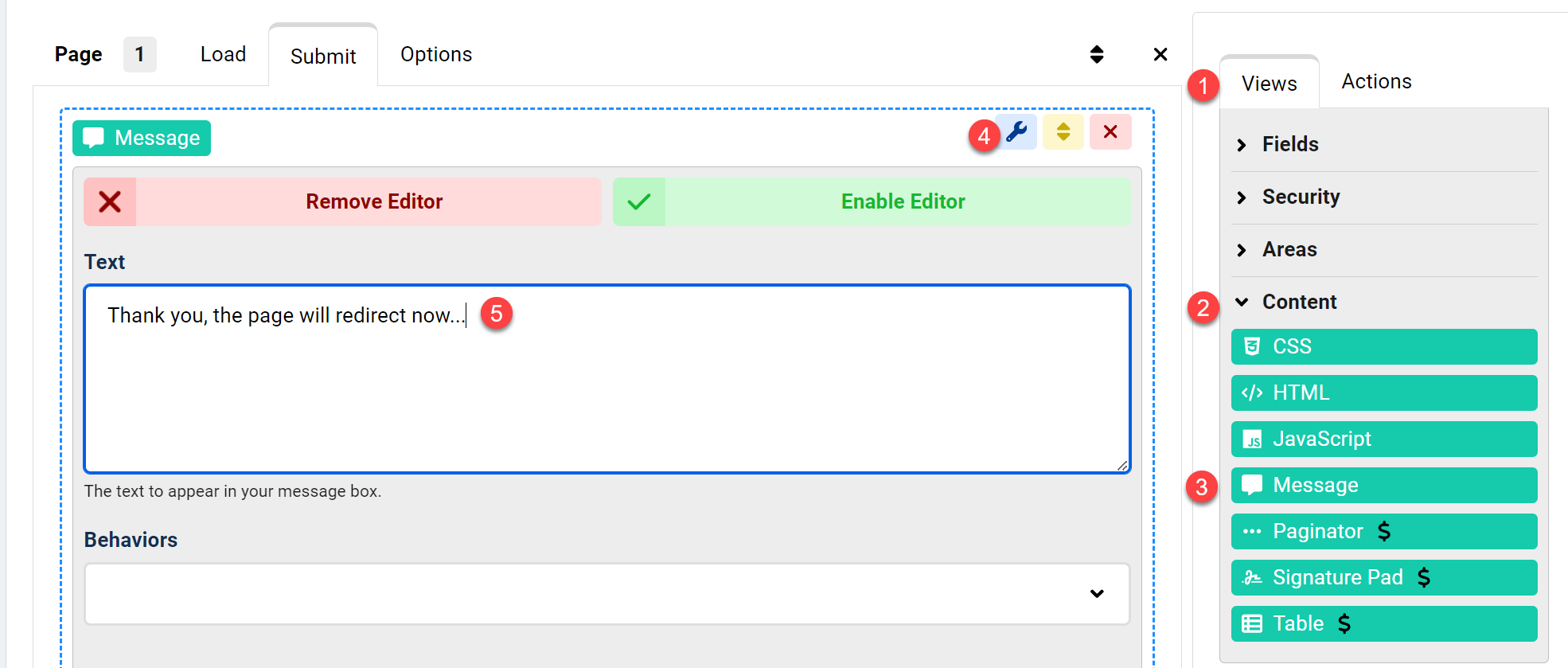Viewport: 1568px width, 668px height.
Task: Click the black up-down sort arrows icon
Action: [1097, 54]
